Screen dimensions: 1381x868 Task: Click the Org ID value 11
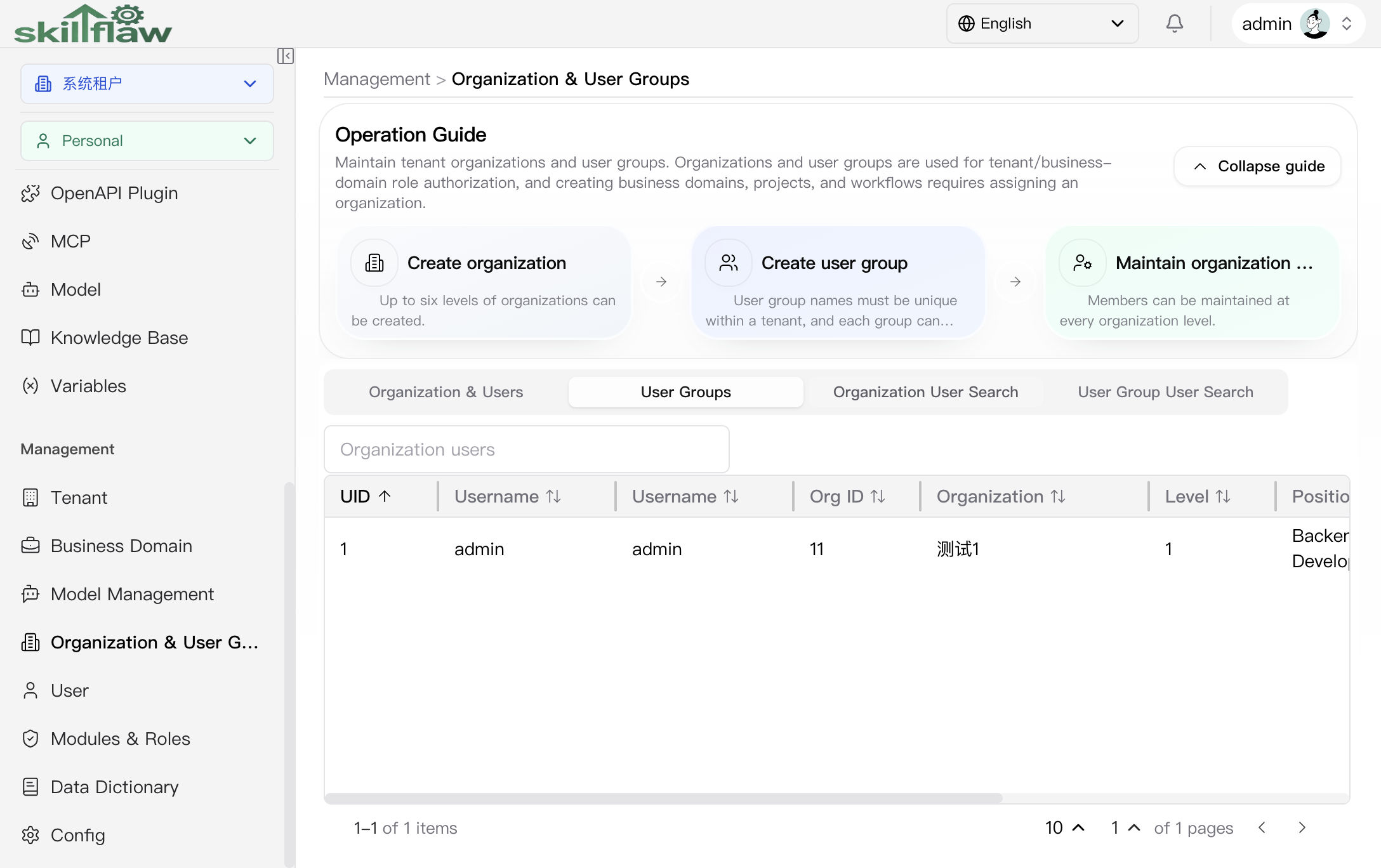817,549
